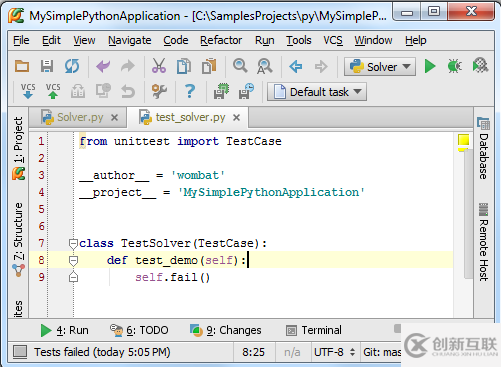The image size is (501, 367).
Task: Run Solver with coverage icon
Action: (x=480, y=66)
